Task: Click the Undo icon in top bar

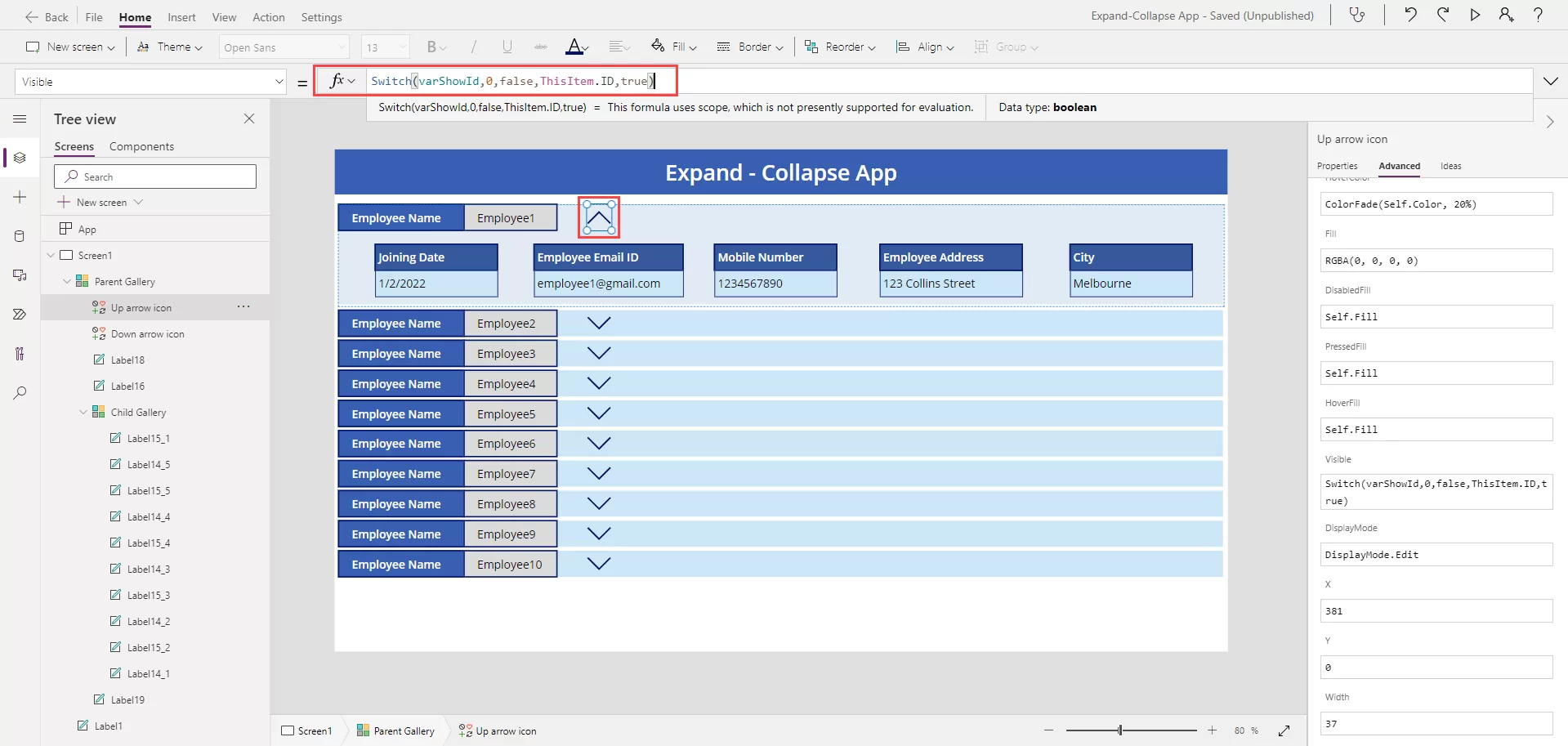Action: (x=1410, y=15)
